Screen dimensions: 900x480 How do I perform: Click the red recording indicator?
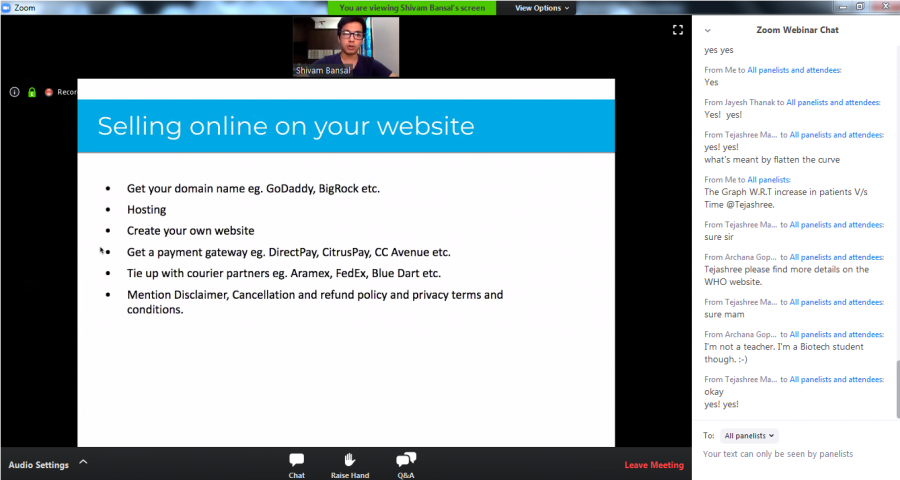49,92
